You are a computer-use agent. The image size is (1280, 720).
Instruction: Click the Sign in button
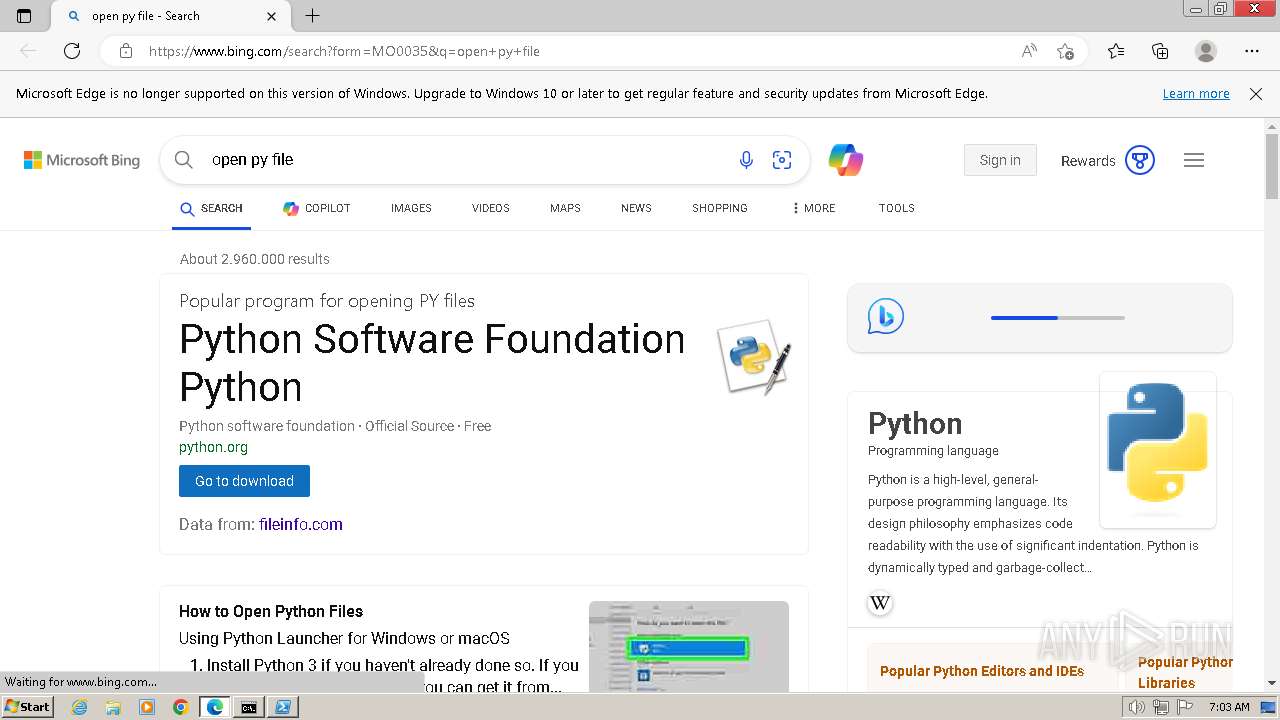pos(1000,160)
